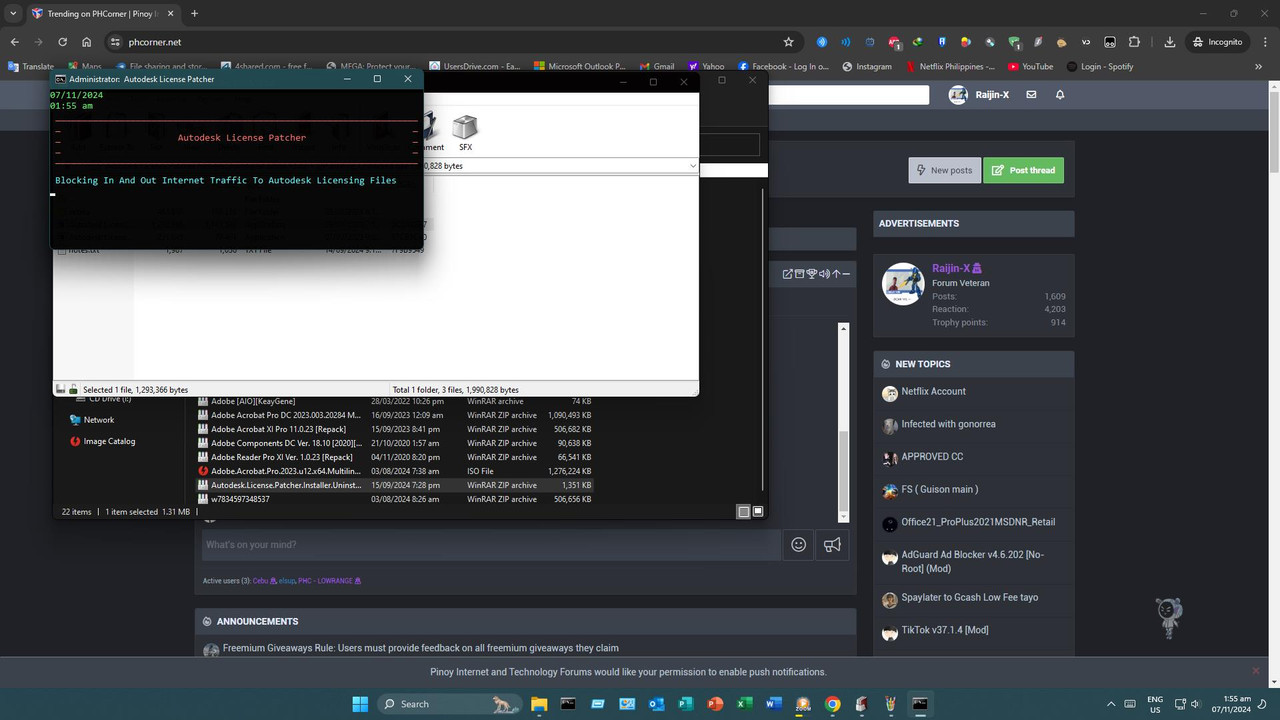
Task: Open emoji picker in the shoutbox
Action: pos(798,544)
